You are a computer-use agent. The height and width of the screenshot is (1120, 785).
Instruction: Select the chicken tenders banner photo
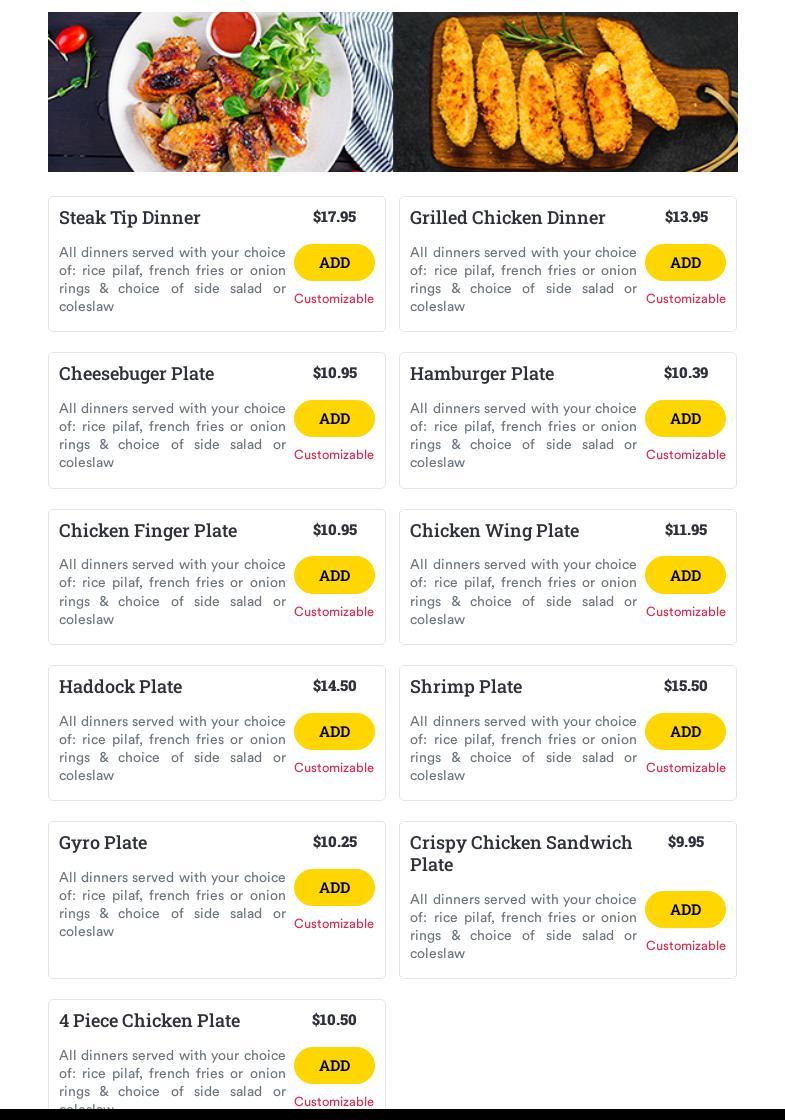[565, 91]
